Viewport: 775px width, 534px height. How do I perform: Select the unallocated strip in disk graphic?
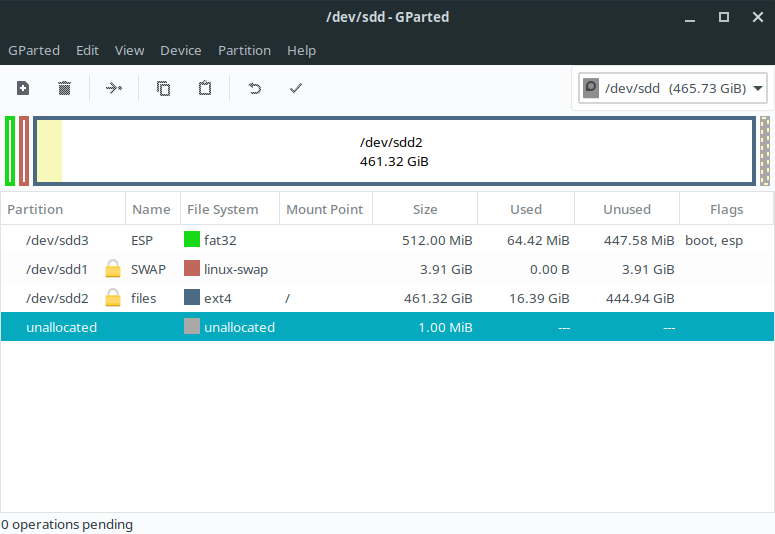(x=765, y=151)
